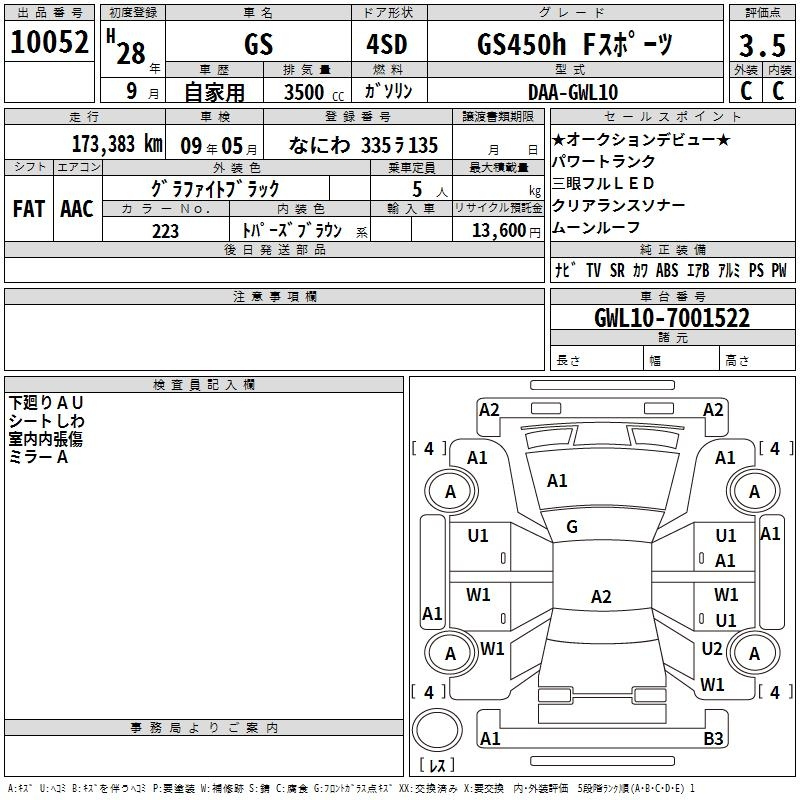Click the 検査員記入欄 header
The width and height of the screenshot is (800, 800).
(x=204, y=385)
